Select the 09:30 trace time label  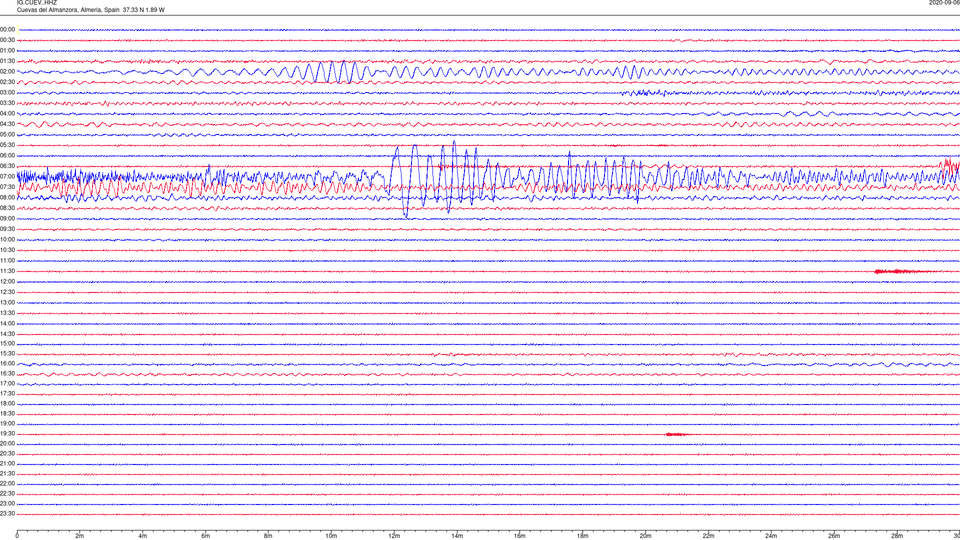[x=8, y=229]
